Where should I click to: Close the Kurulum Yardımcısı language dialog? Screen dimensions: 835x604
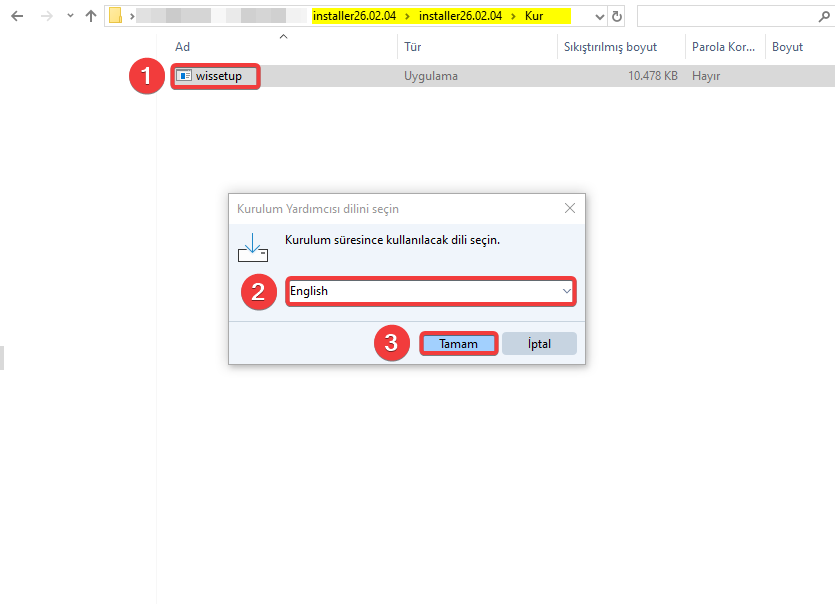[569, 209]
